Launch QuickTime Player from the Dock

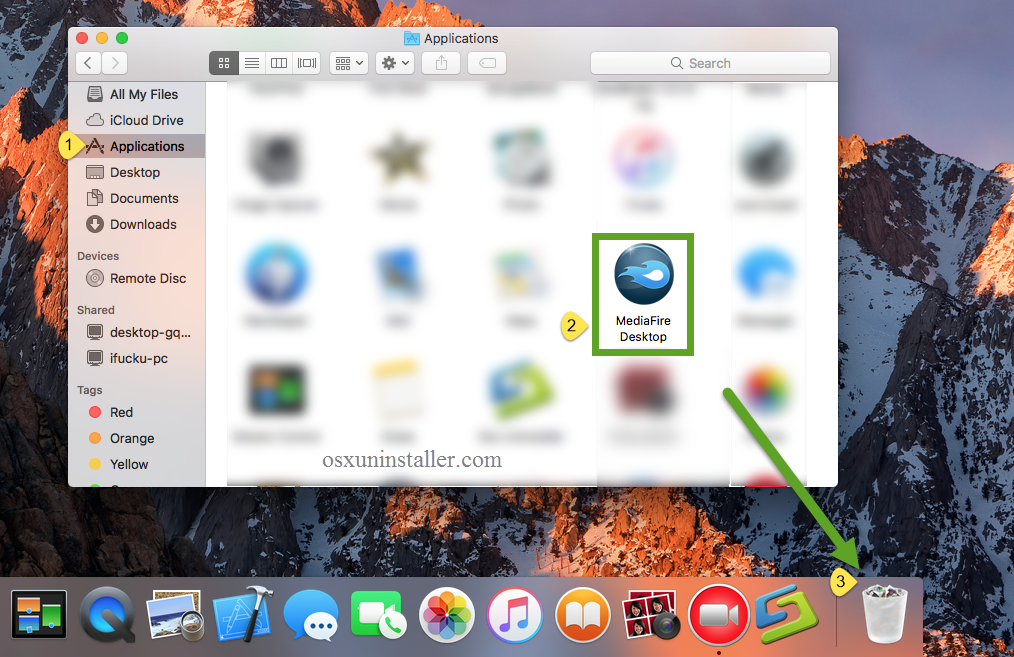click(107, 615)
